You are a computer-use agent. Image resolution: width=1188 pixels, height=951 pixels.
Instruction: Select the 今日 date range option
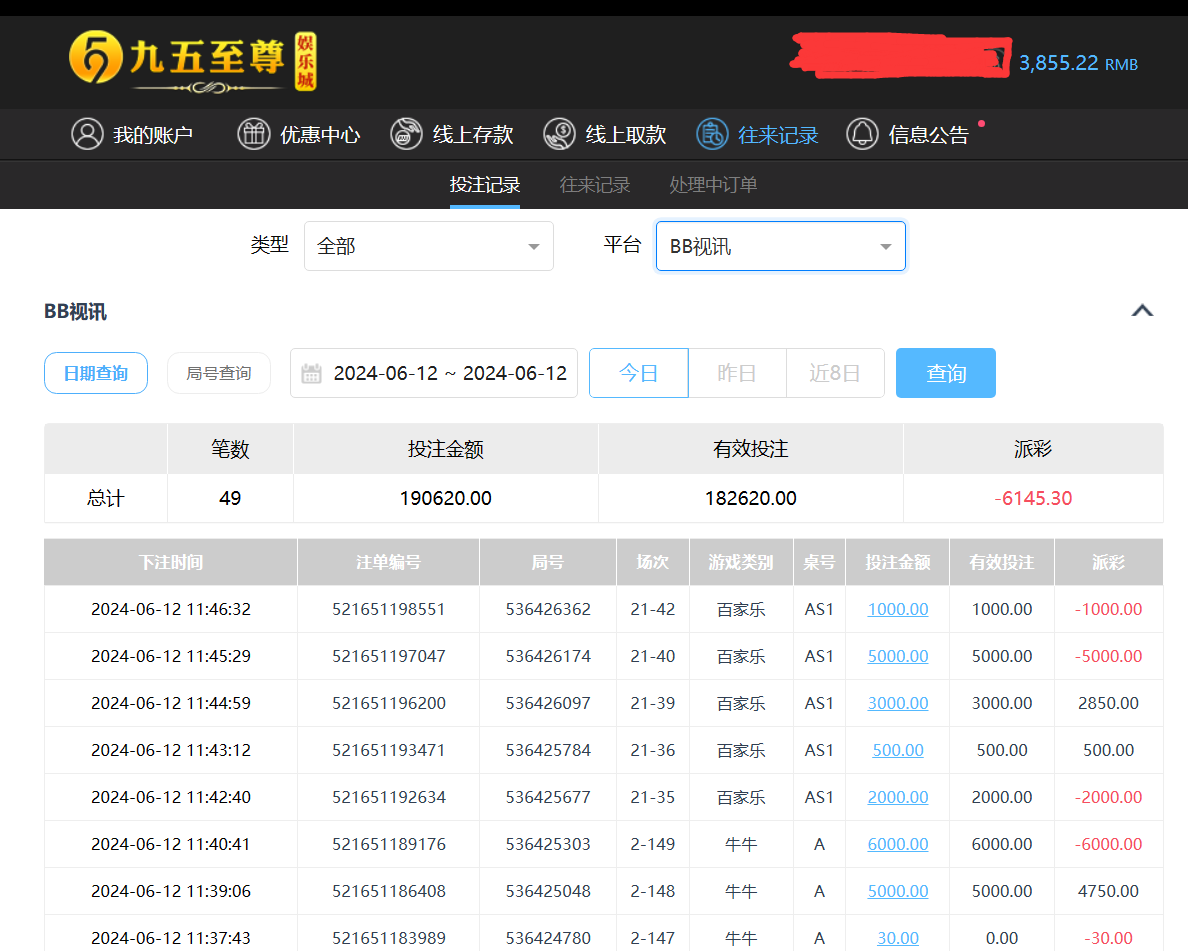[x=638, y=373]
